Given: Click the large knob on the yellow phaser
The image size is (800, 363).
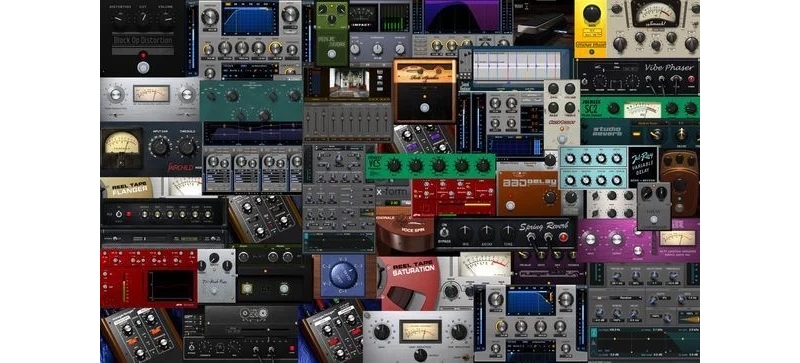Looking at the screenshot, I should tap(592, 13).
